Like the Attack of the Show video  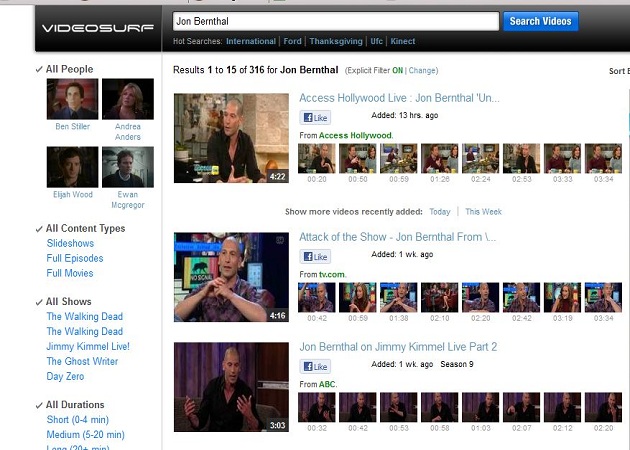(x=316, y=257)
